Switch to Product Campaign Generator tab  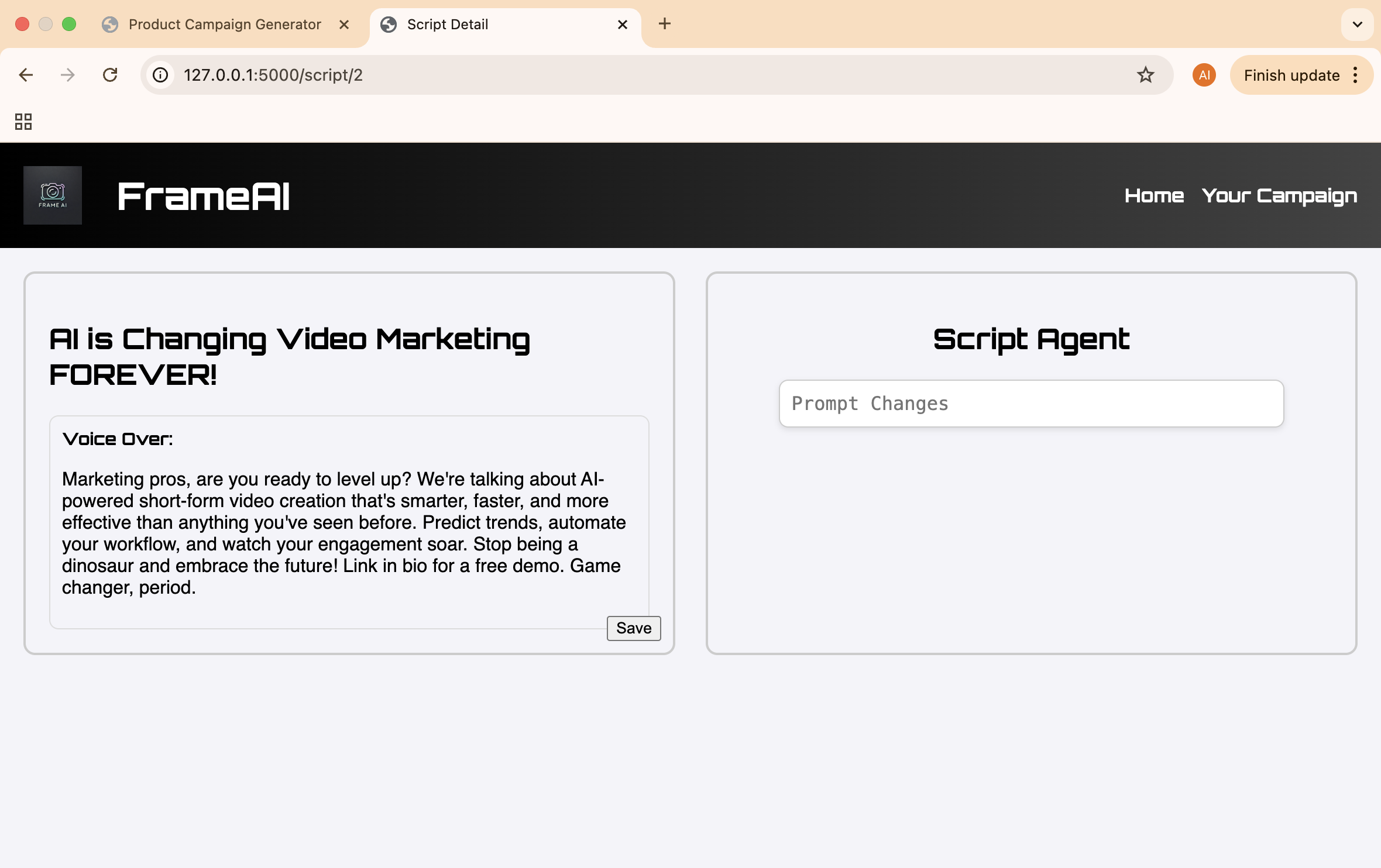pyautogui.click(x=225, y=25)
